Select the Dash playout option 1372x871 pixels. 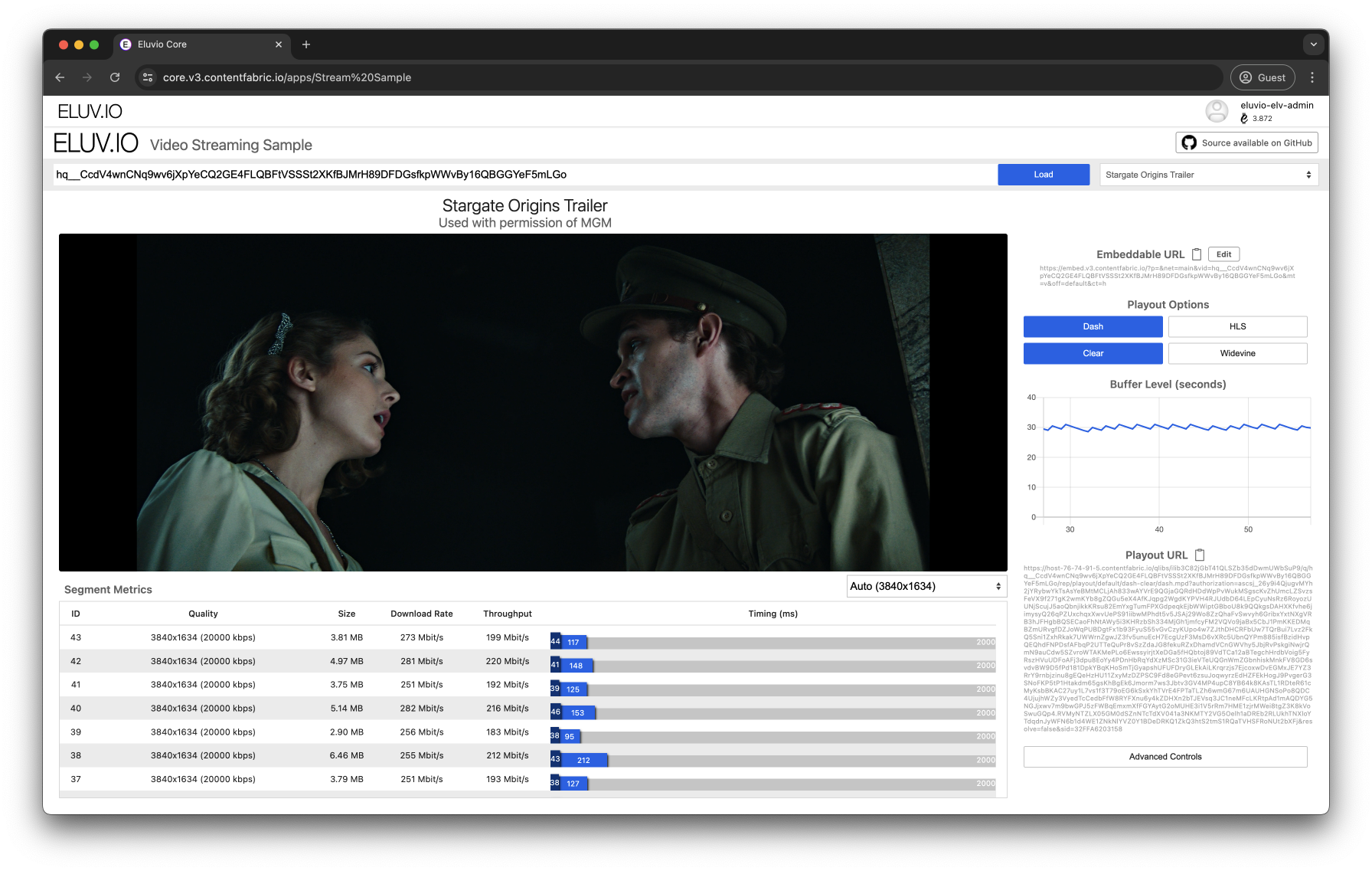coord(1093,326)
